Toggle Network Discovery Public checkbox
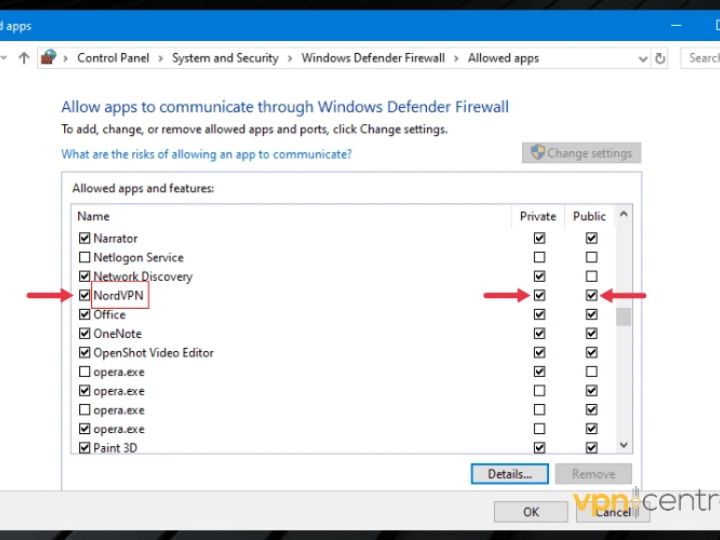Screen dimensions: 720x540 (x=591, y=276)
